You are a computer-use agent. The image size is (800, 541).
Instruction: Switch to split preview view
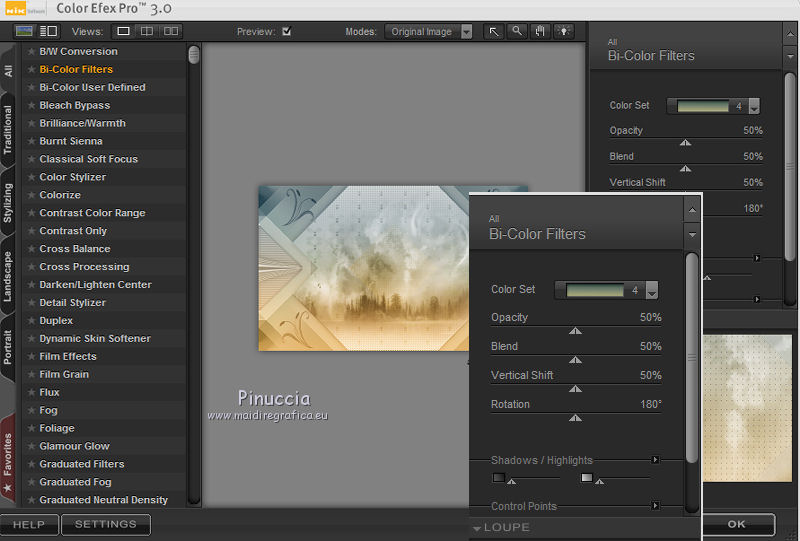[147, 31]
